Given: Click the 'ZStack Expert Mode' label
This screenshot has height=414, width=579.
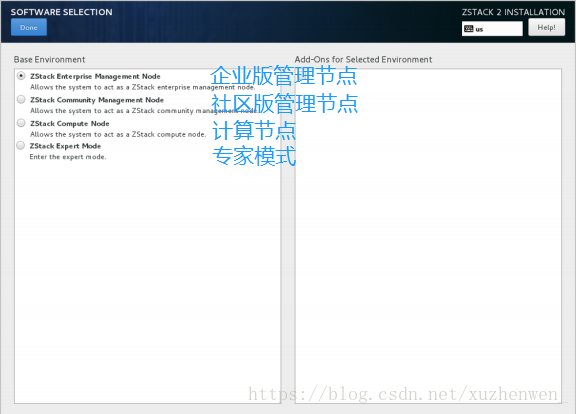Looking at the screenshot, I should [x=65, y=146].
